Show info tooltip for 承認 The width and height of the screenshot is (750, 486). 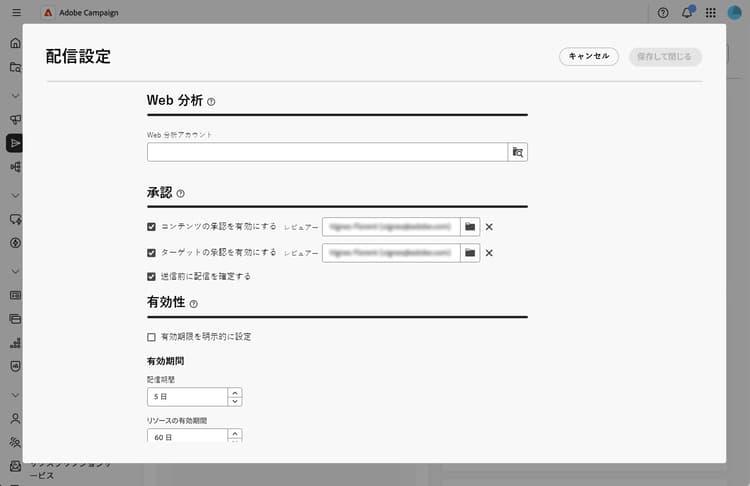click(x=180, y=194)
